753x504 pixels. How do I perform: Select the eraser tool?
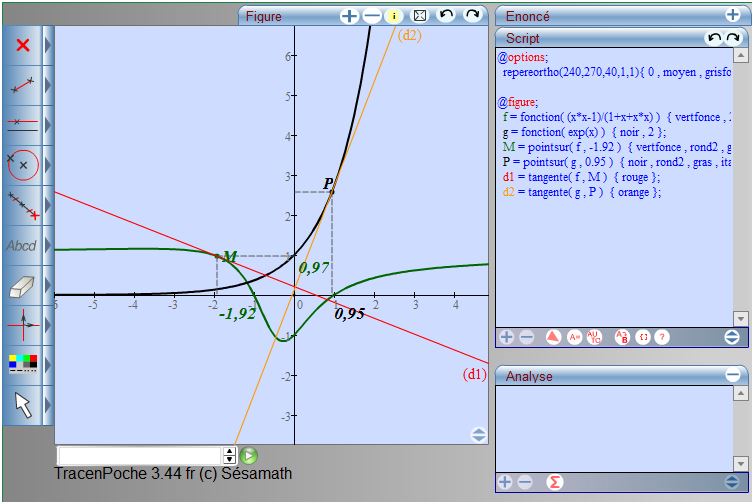coord(22,286)
